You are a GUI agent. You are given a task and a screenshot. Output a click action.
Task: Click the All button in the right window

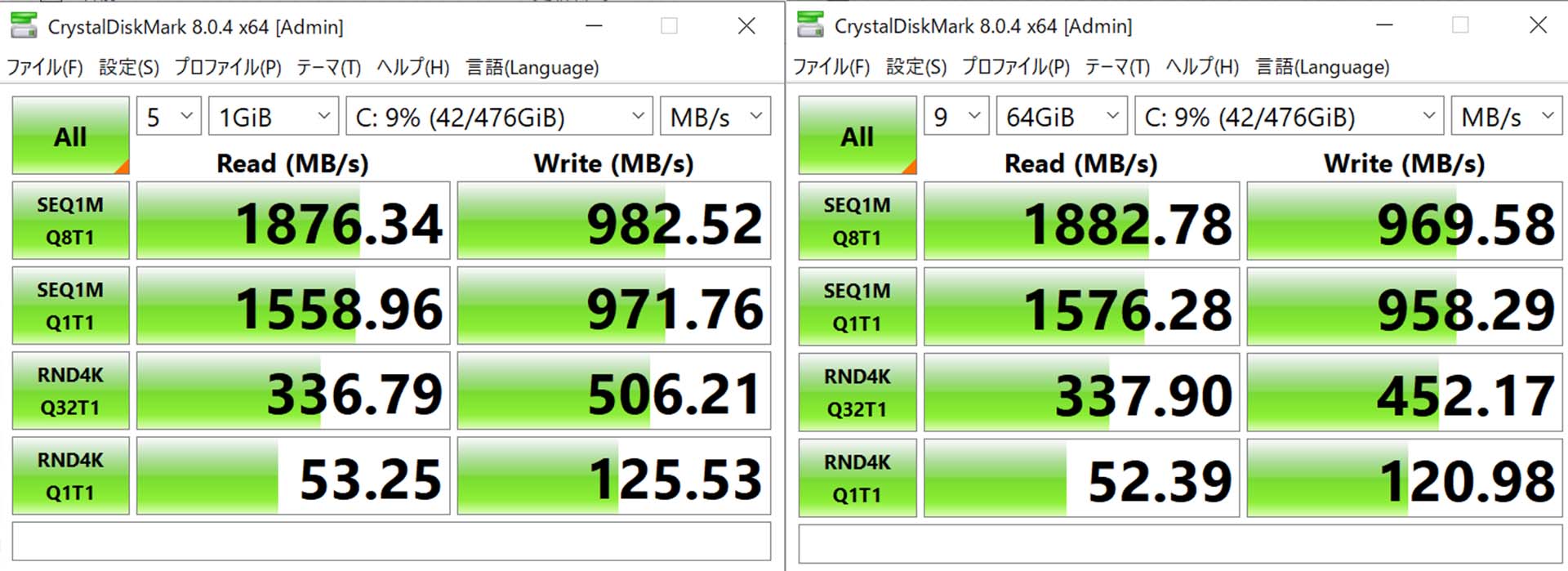click(x=857, y=136)
